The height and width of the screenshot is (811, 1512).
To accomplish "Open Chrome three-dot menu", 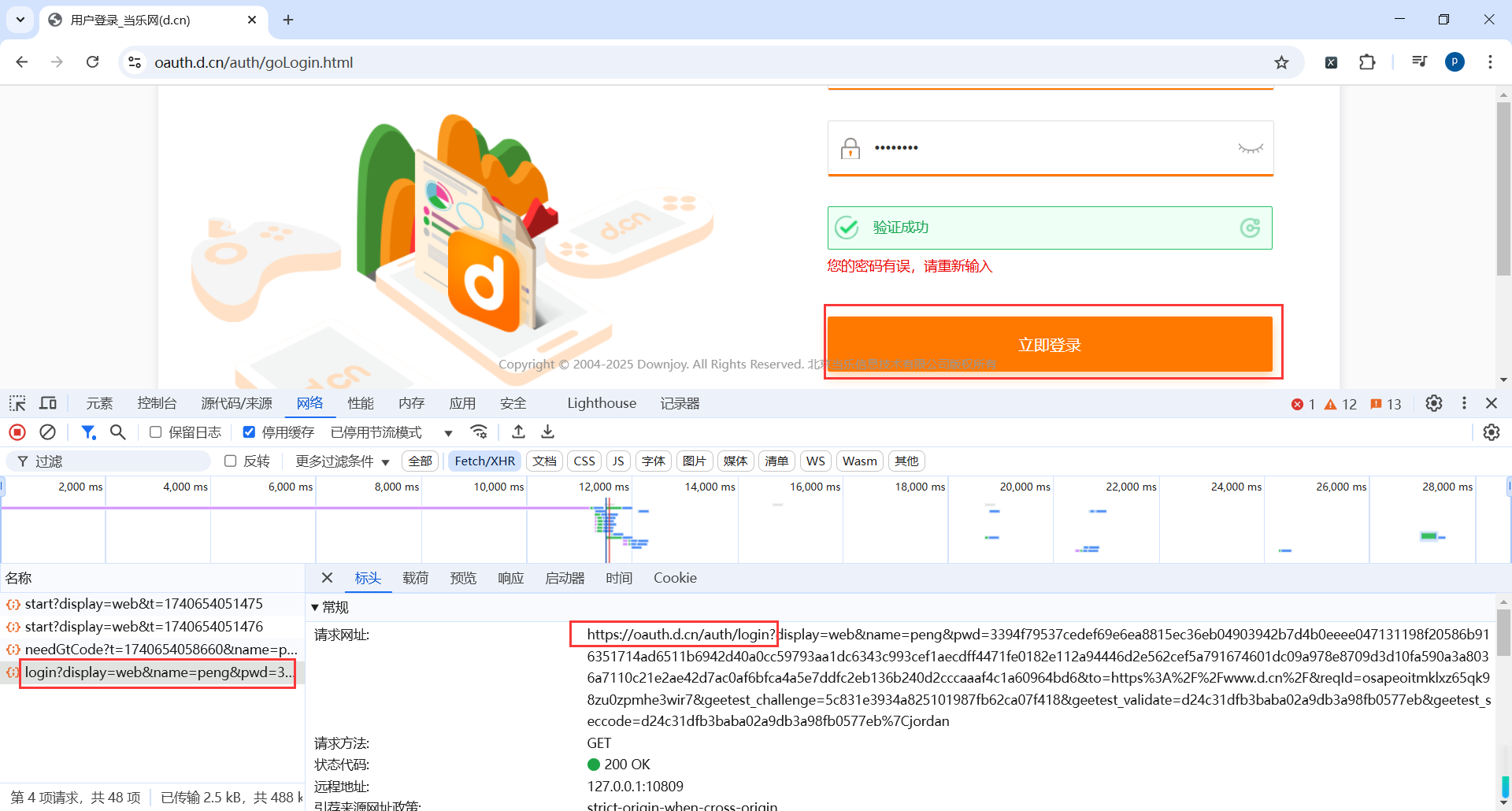I will point(1490,62).
